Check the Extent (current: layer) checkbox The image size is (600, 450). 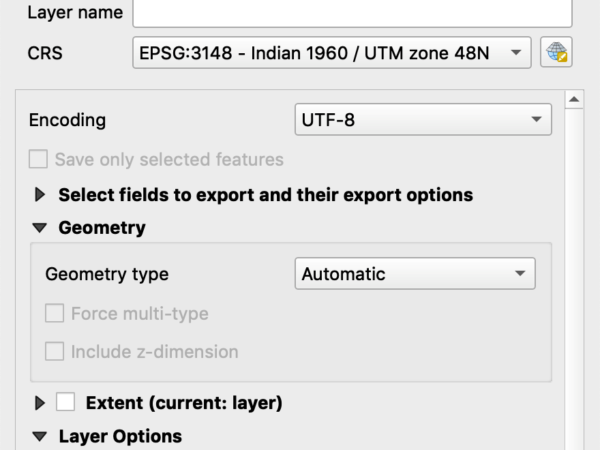tap(65, 402)
